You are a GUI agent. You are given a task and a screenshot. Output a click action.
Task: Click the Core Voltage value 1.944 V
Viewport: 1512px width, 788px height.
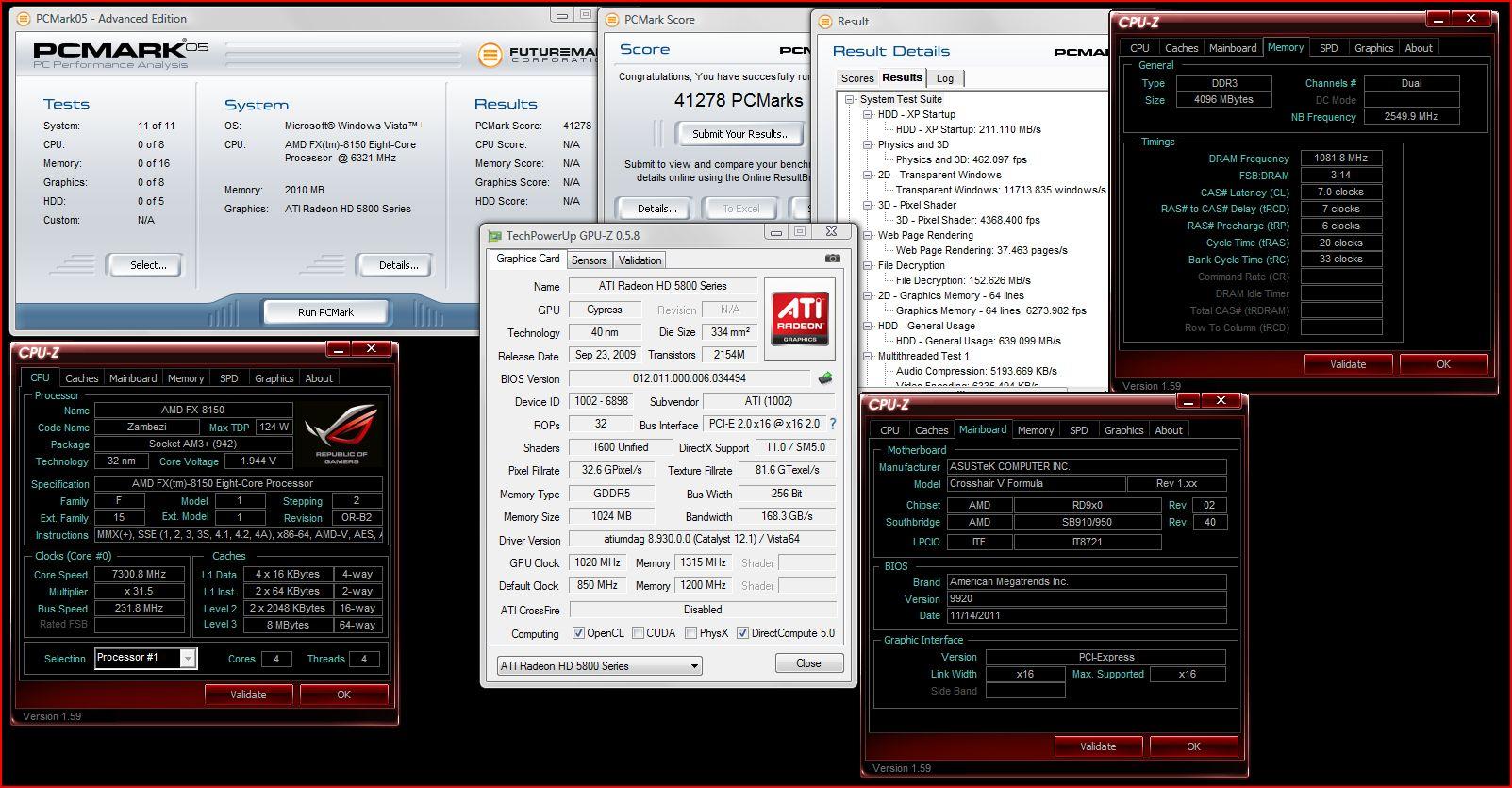coord(258,461)
